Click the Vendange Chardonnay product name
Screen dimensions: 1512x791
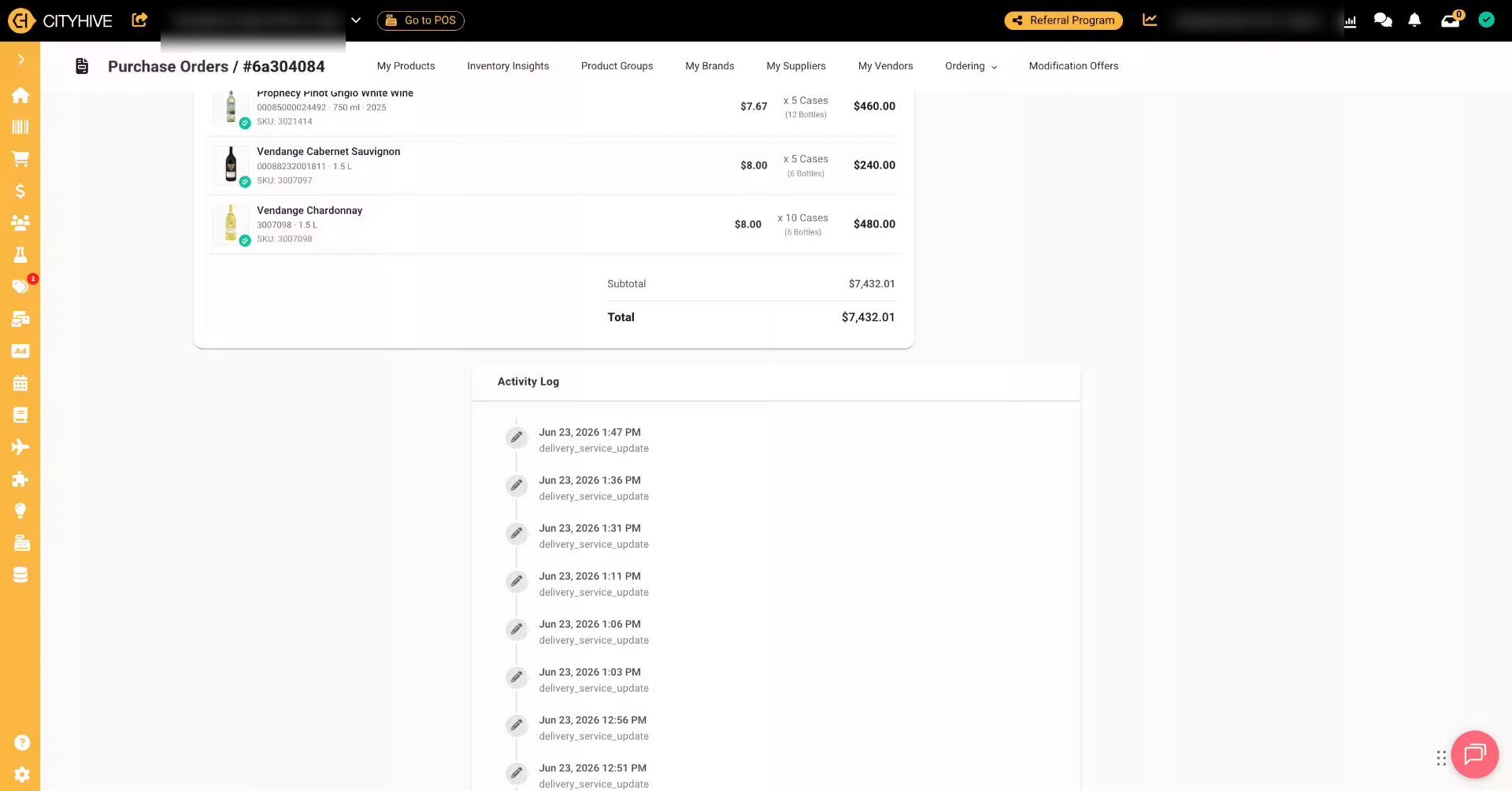[309, 211]
